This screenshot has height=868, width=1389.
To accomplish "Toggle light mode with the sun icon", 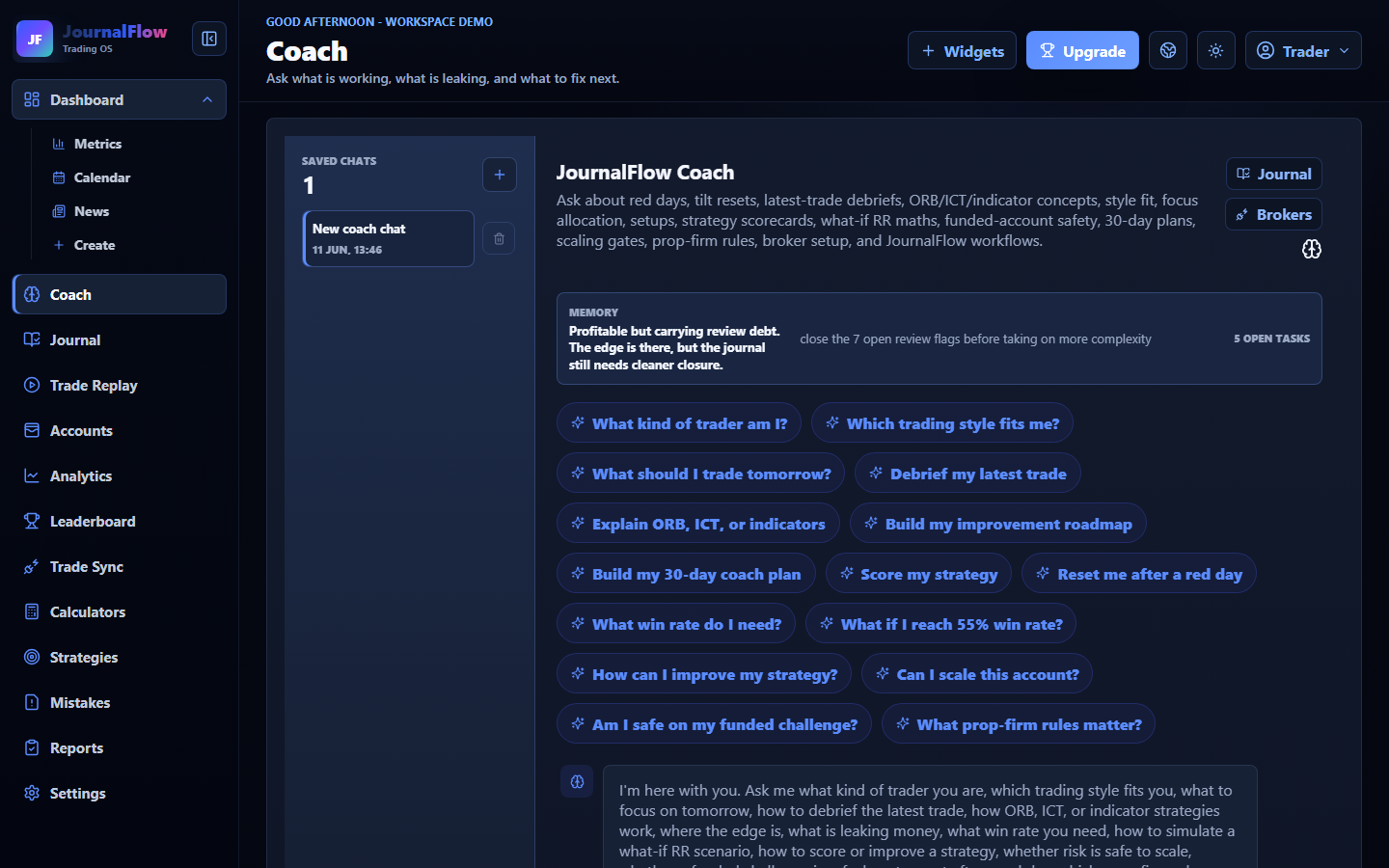I will coord(1216,50).
